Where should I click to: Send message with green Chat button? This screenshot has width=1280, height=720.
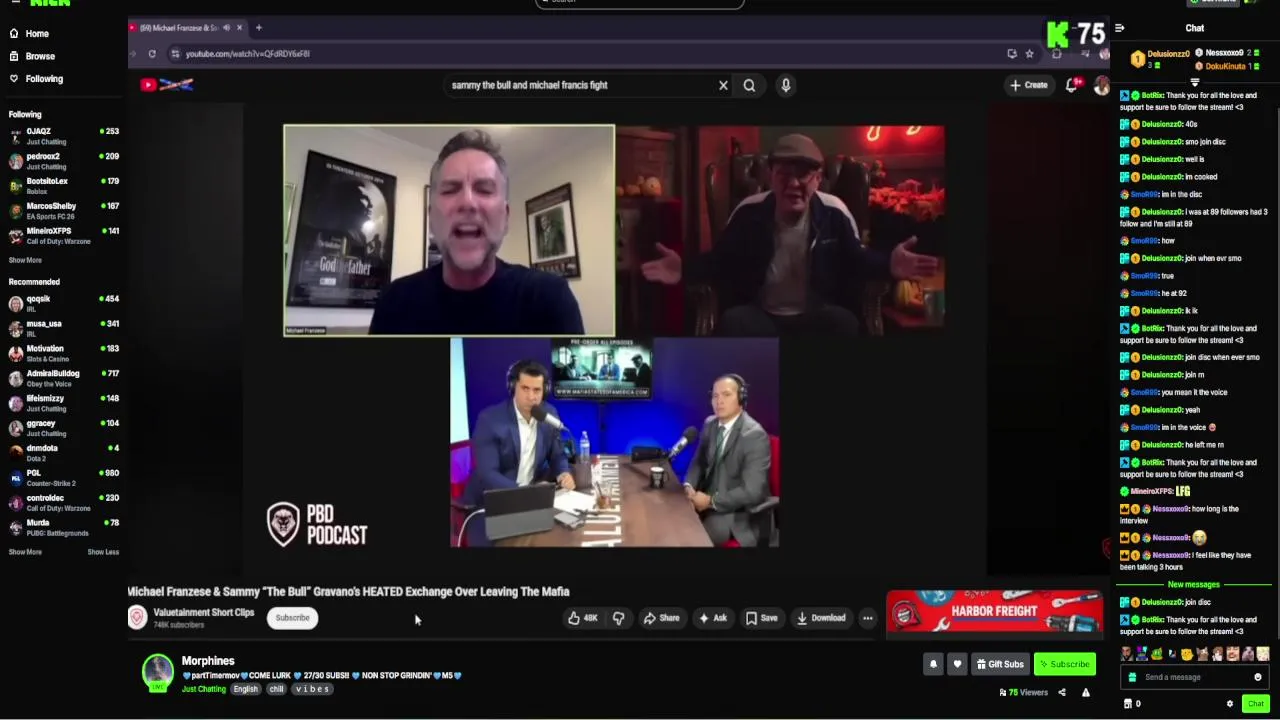(x=1255, y=704)
